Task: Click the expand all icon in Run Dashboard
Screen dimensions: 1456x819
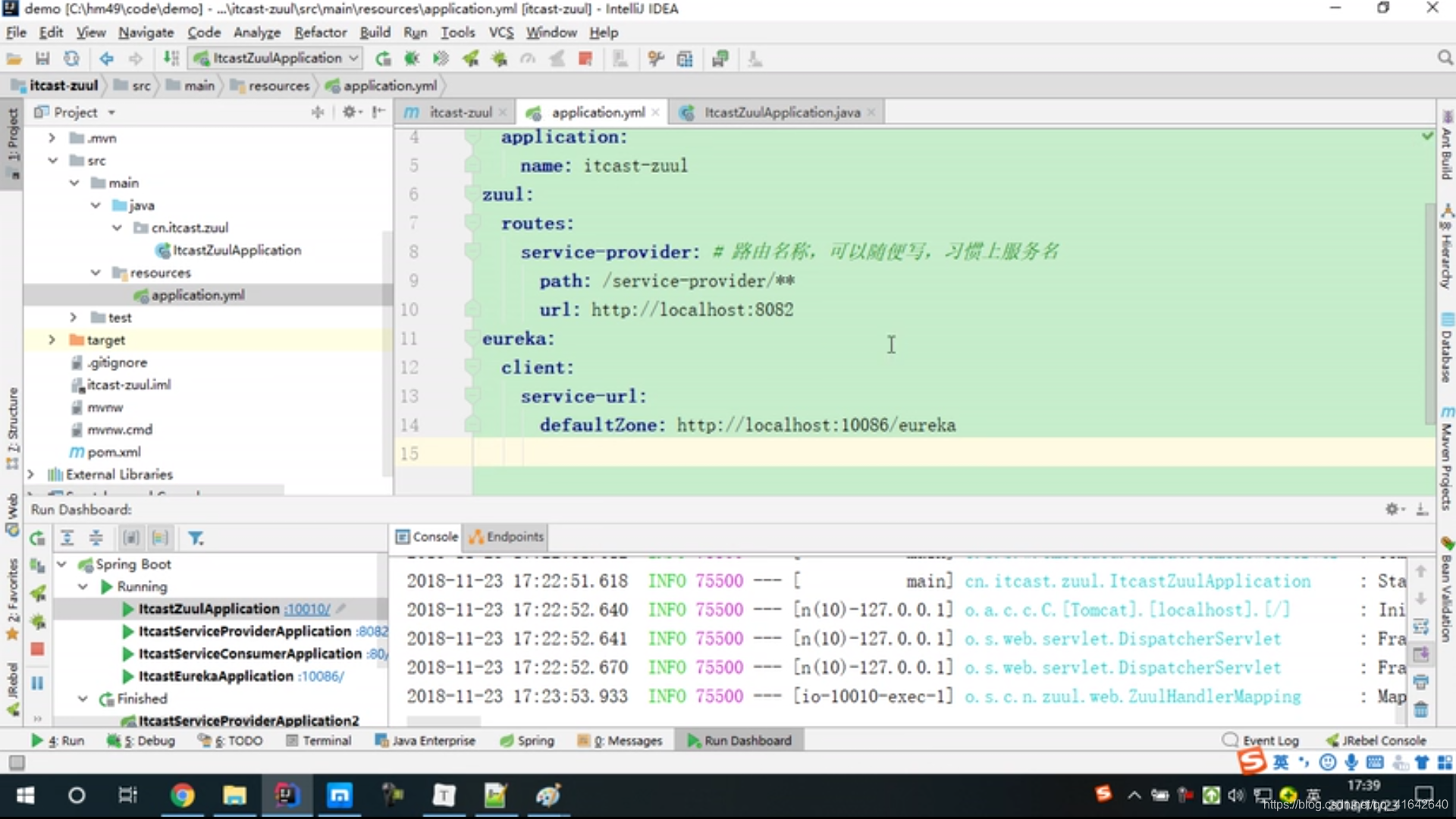Action: pos(67,538)
